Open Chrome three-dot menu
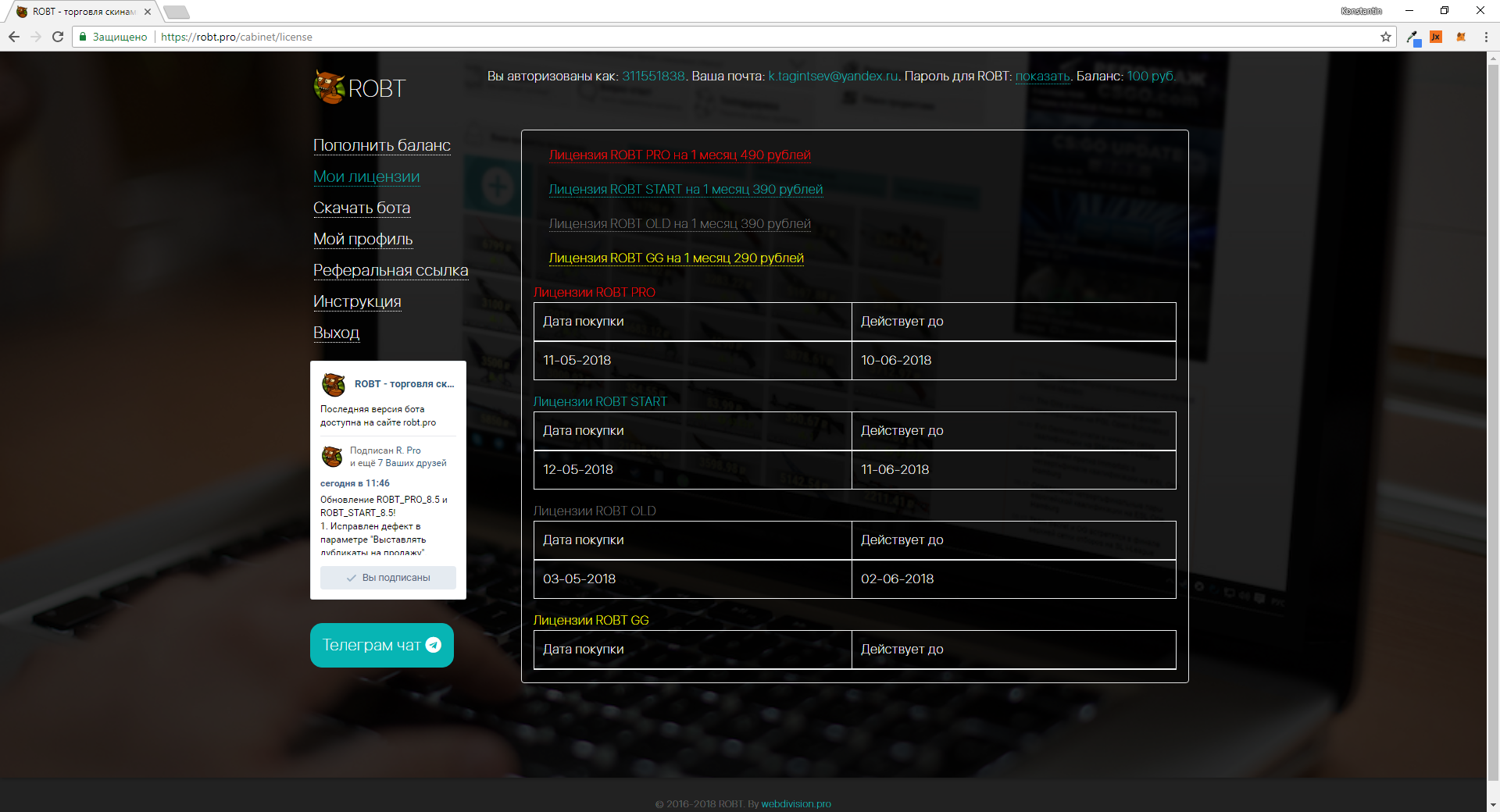1500x812 pixels. pos(1486,37)
